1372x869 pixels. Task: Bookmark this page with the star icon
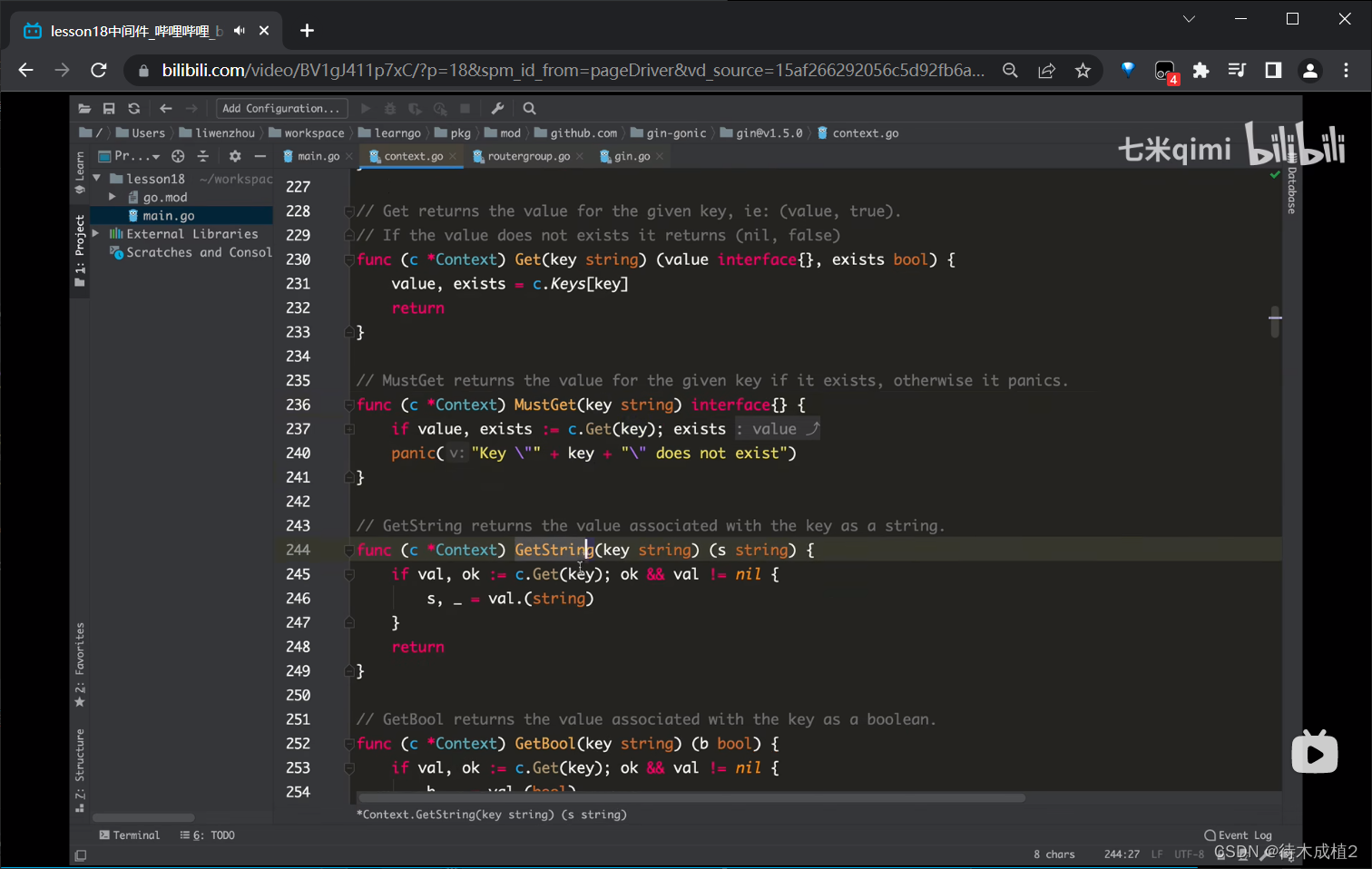pos(1083,71)
